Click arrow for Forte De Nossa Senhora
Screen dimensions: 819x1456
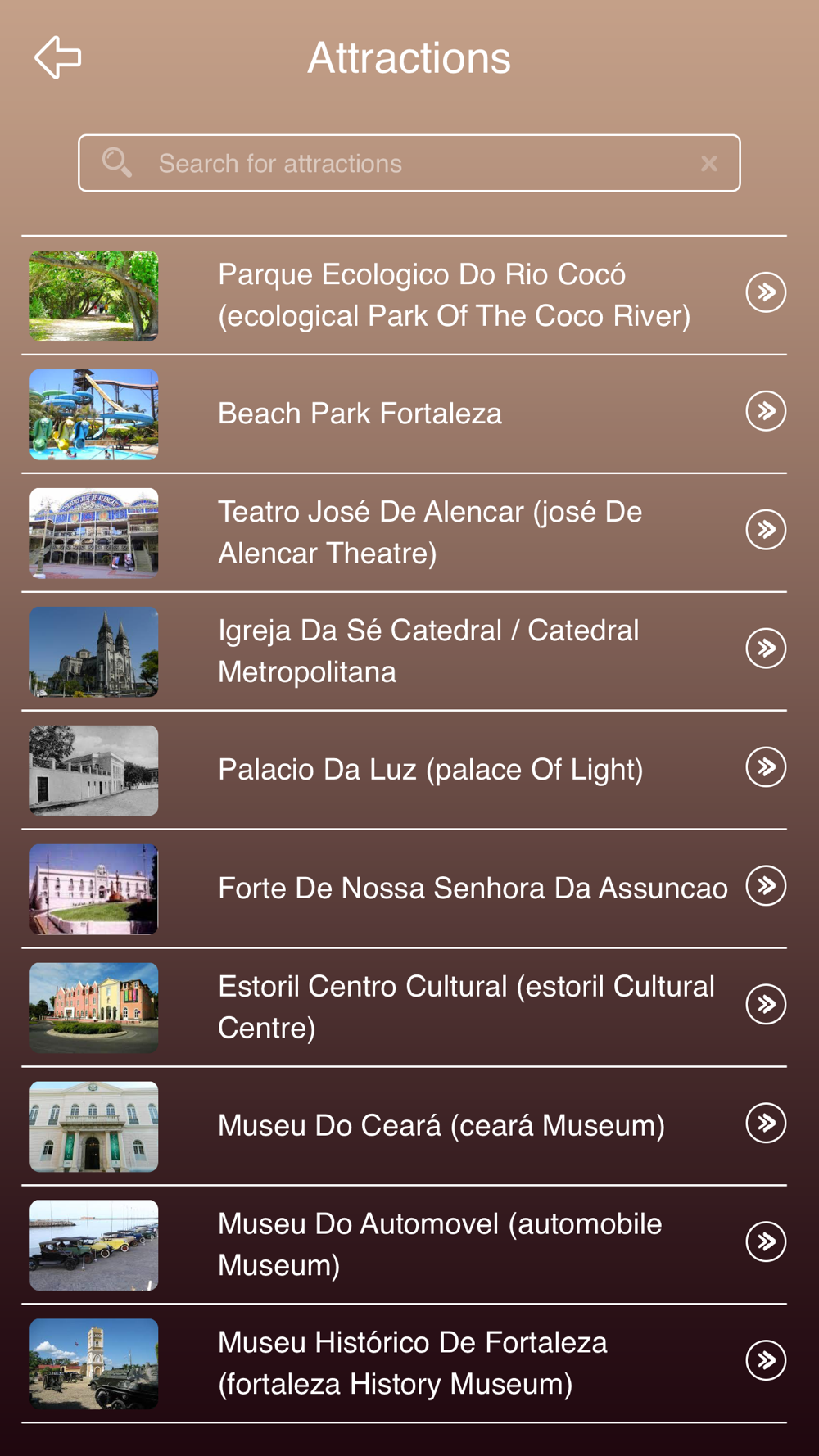pyautogui.click(x=766, y=886)
